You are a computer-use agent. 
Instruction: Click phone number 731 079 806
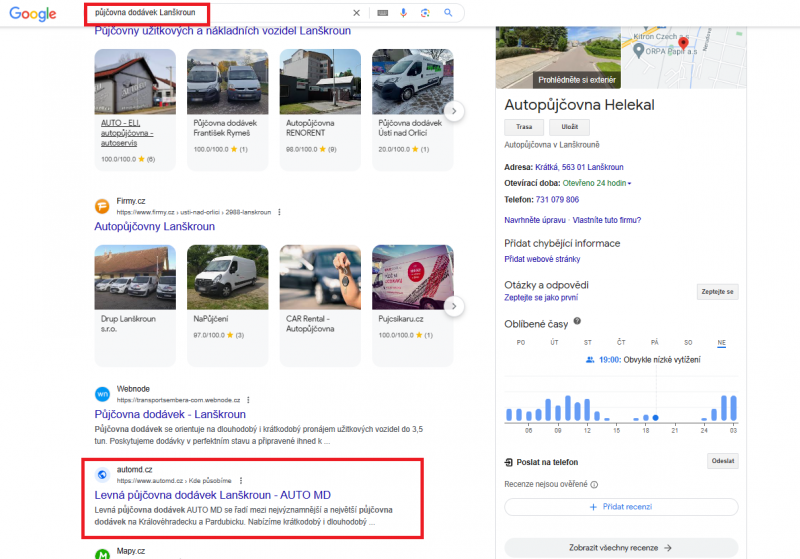(x=557, y=200)
